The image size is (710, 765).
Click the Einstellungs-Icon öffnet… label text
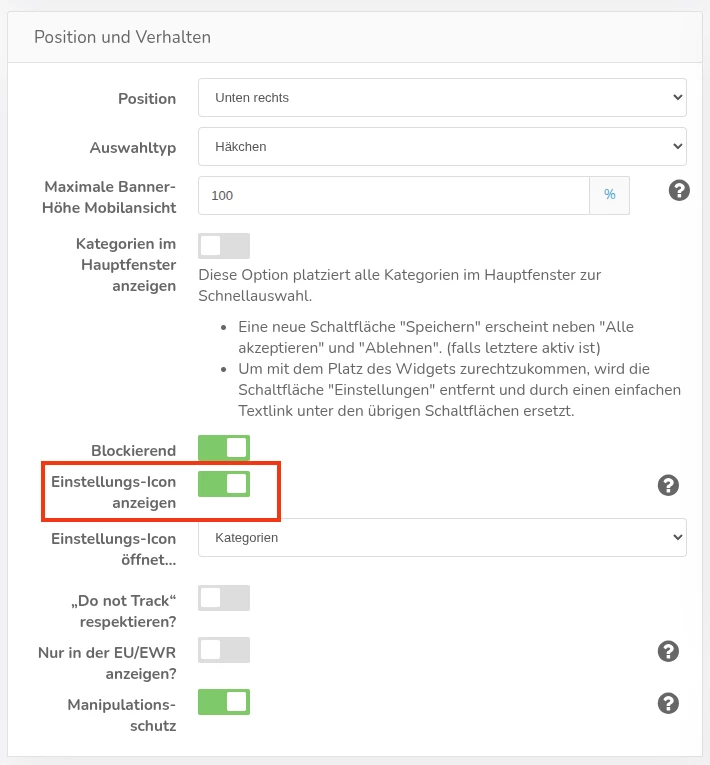(x=113, y=549)
